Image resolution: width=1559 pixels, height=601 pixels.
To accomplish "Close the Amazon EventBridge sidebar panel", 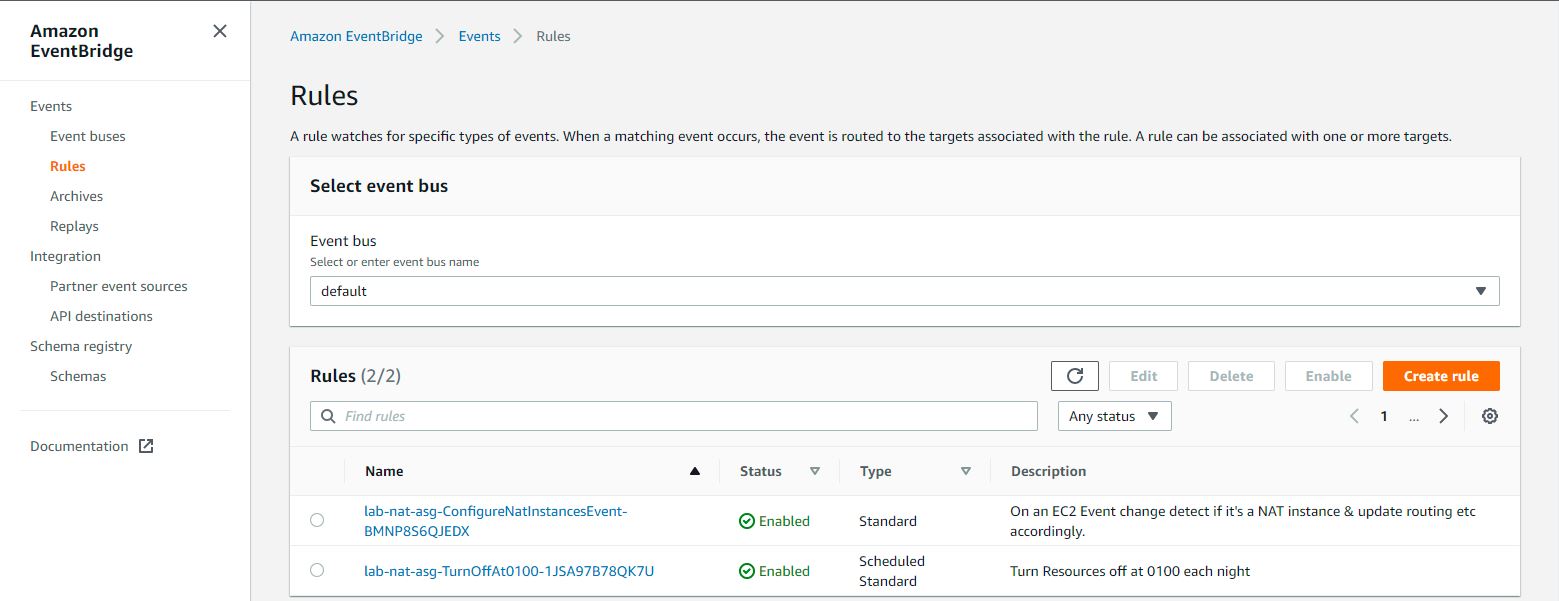I will (220, 31).
